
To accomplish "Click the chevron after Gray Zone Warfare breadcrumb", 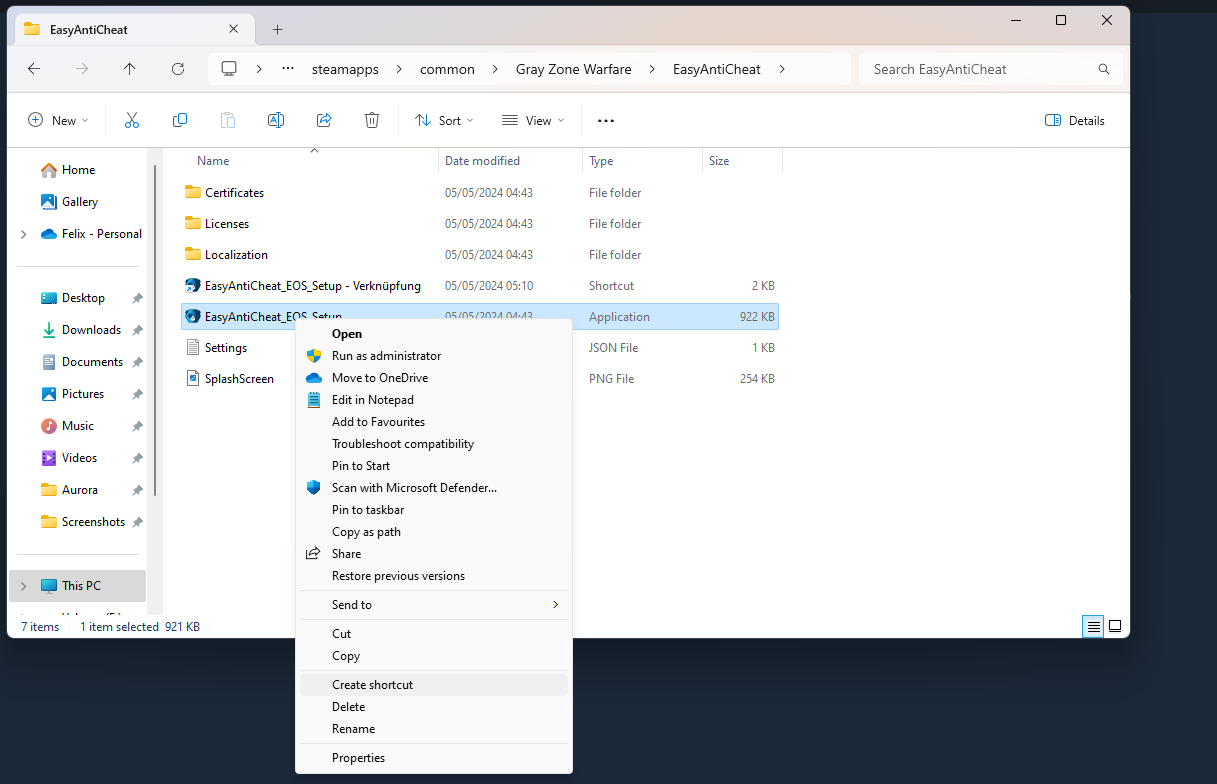I will coord(652,69).
